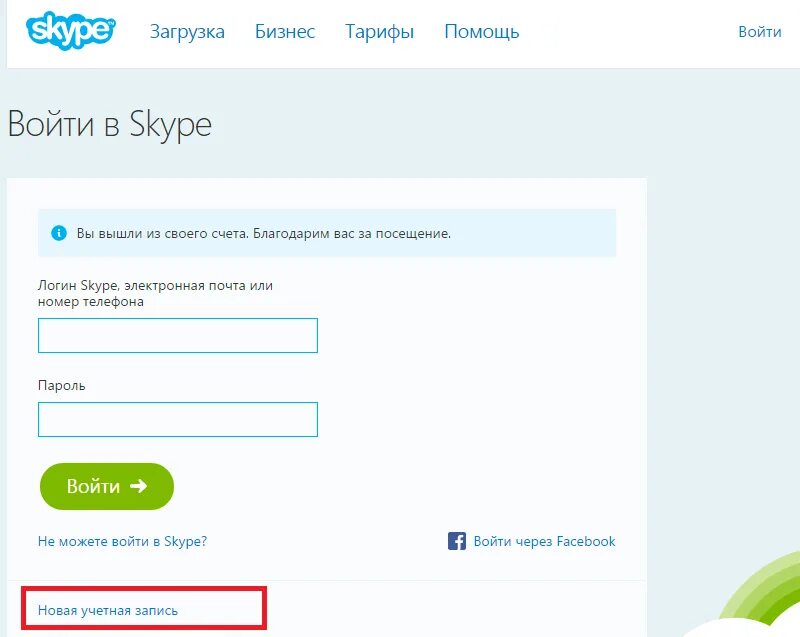Open the Бизнес menu item
The height and width of the screenshot is (637, 800).
click(285, 32)
